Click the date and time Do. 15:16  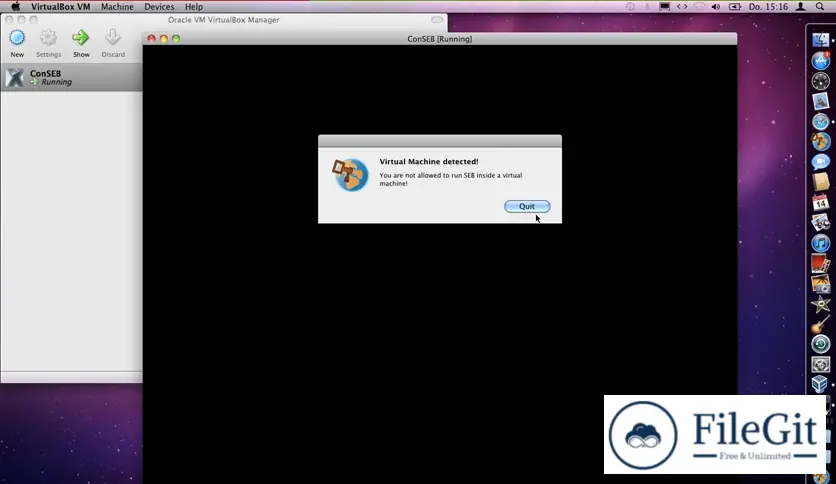click(x=768, y=7)
